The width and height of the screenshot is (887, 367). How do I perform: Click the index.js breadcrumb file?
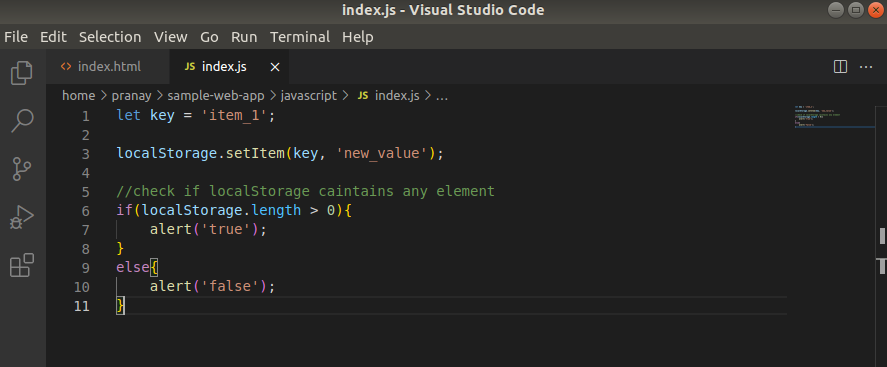click(x=388, y=96)
